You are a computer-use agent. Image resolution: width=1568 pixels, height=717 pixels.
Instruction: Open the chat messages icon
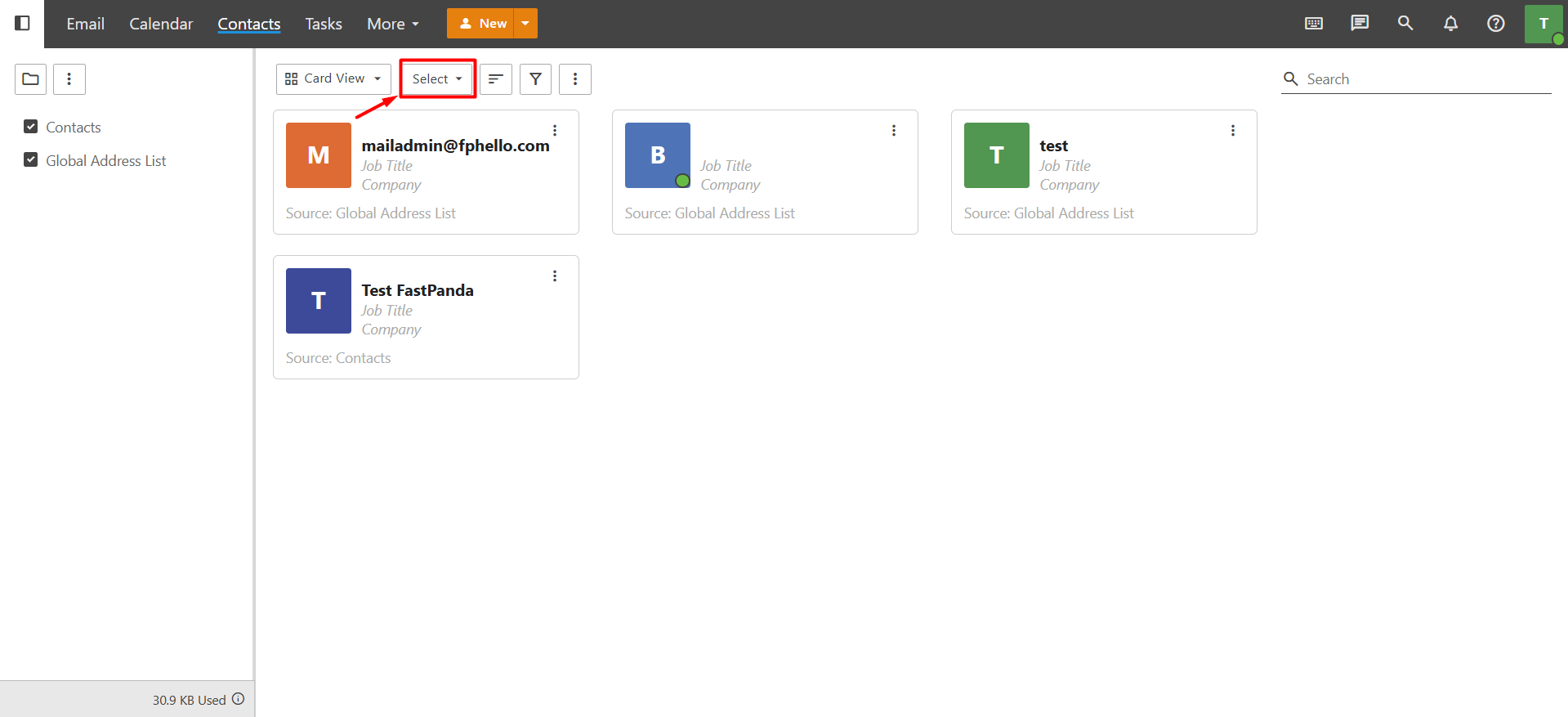click(1360, 23)
